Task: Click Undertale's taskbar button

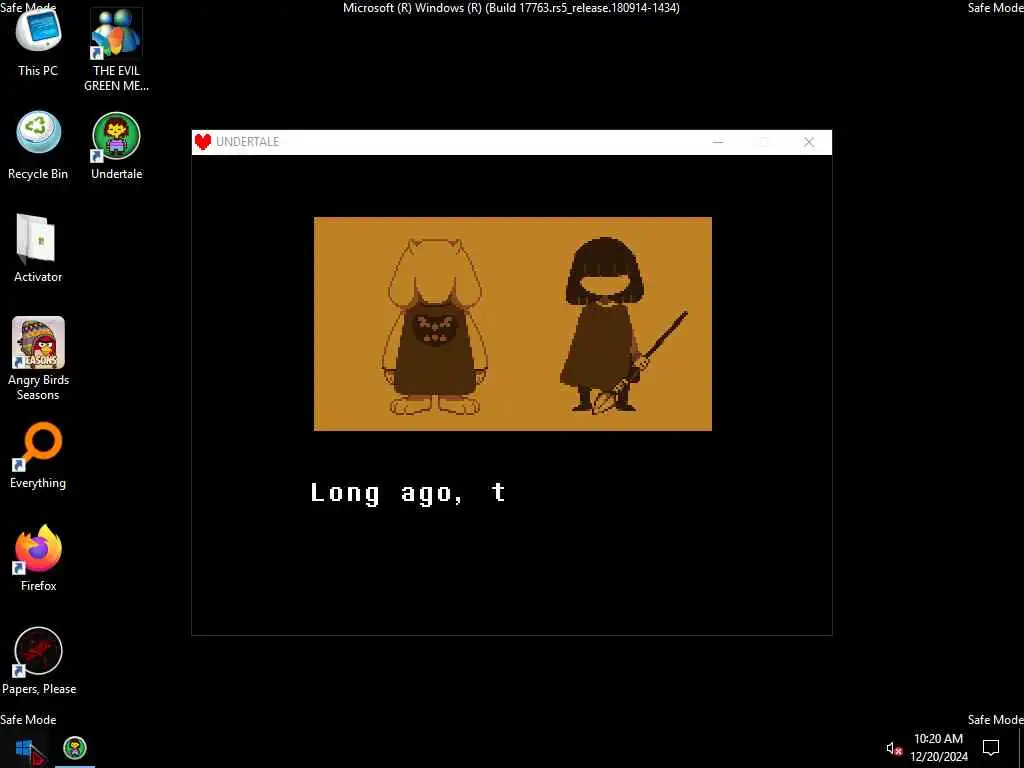Action: pyautogui.click(x=75, y=748)
